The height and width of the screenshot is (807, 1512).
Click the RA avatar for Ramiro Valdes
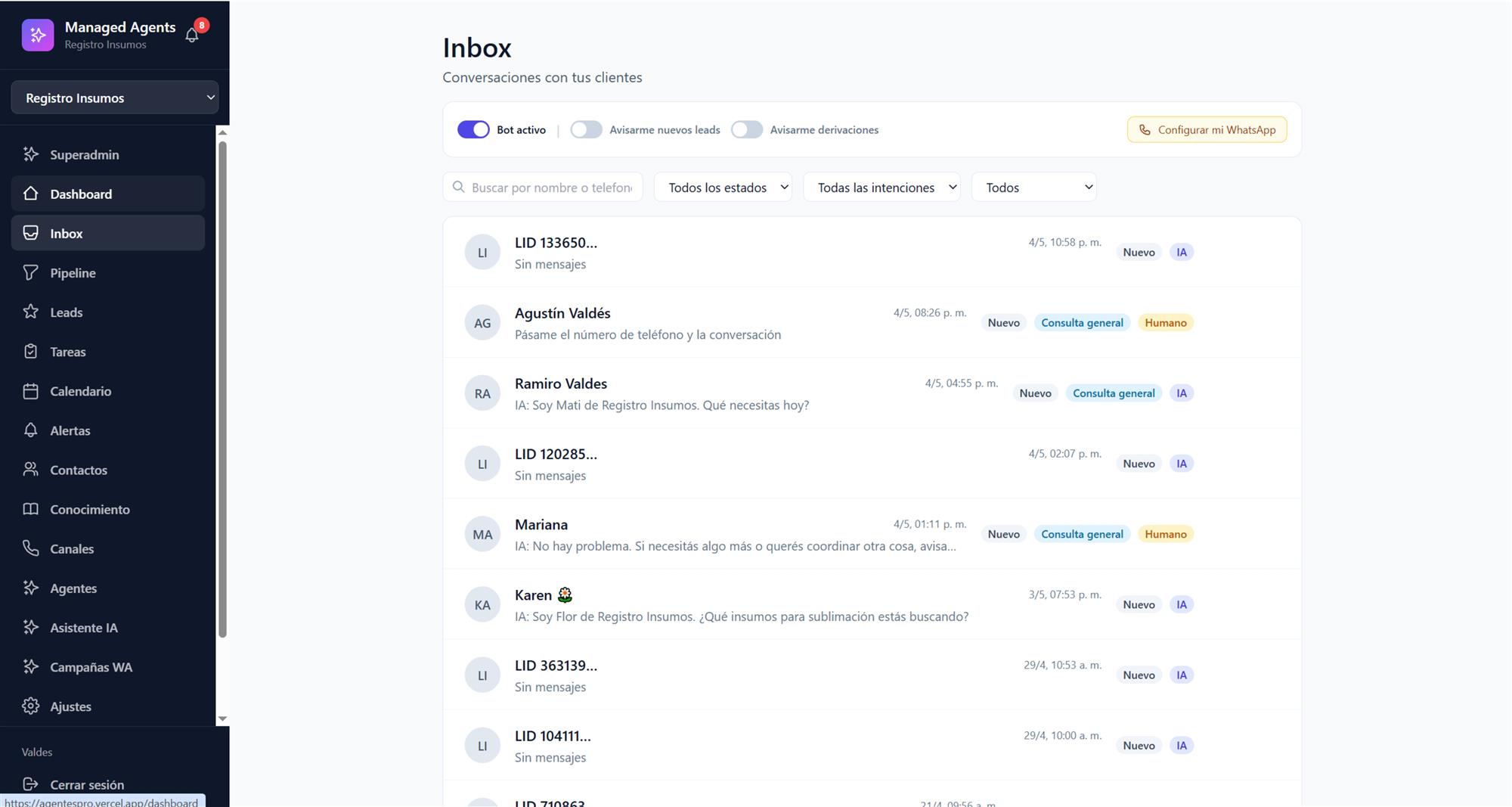[482, 393]
